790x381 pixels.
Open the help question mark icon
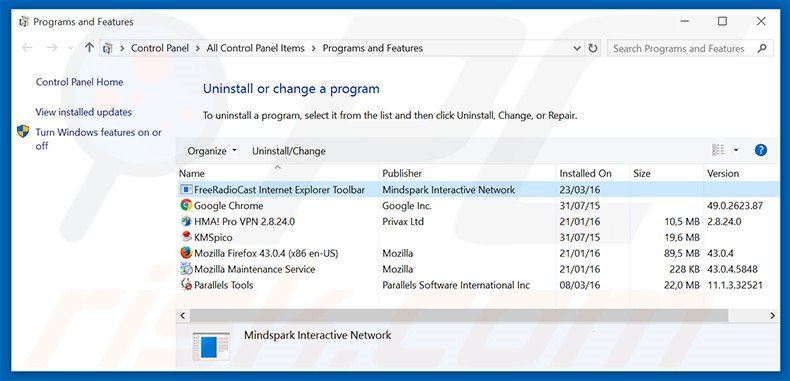tap(761, 150)
